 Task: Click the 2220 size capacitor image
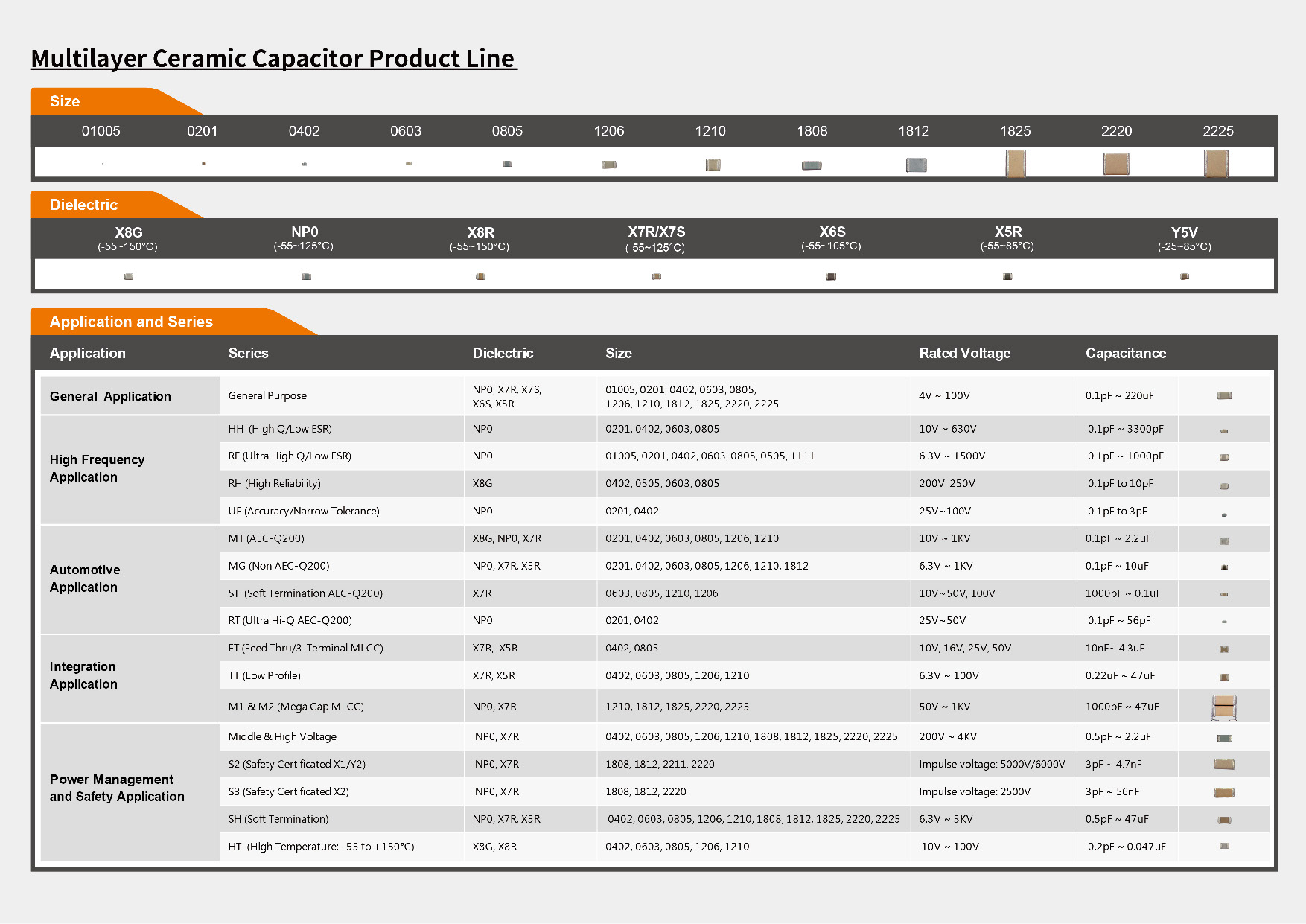point(1115,163)
